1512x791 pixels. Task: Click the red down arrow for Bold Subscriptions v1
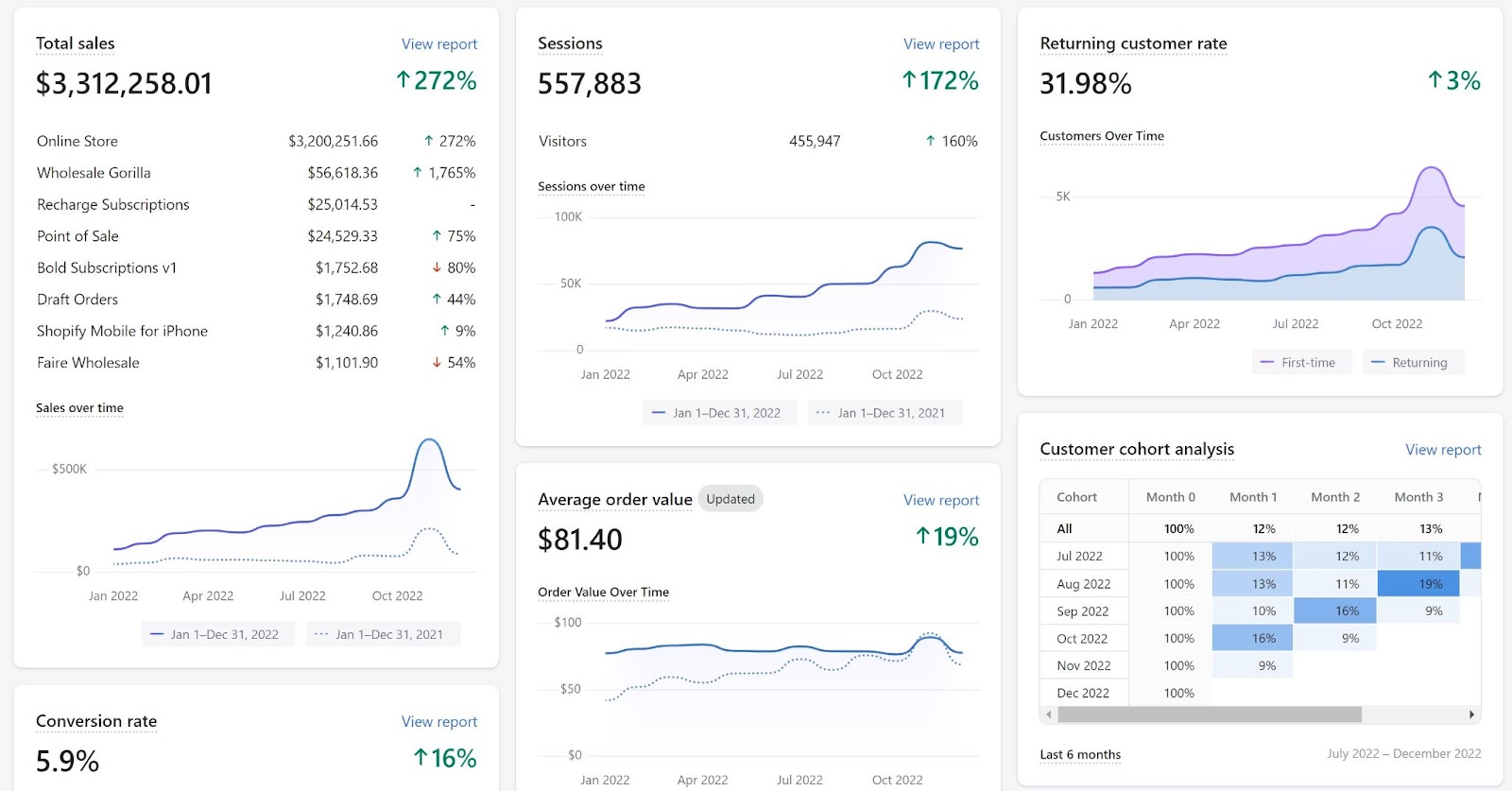(437, 267)
